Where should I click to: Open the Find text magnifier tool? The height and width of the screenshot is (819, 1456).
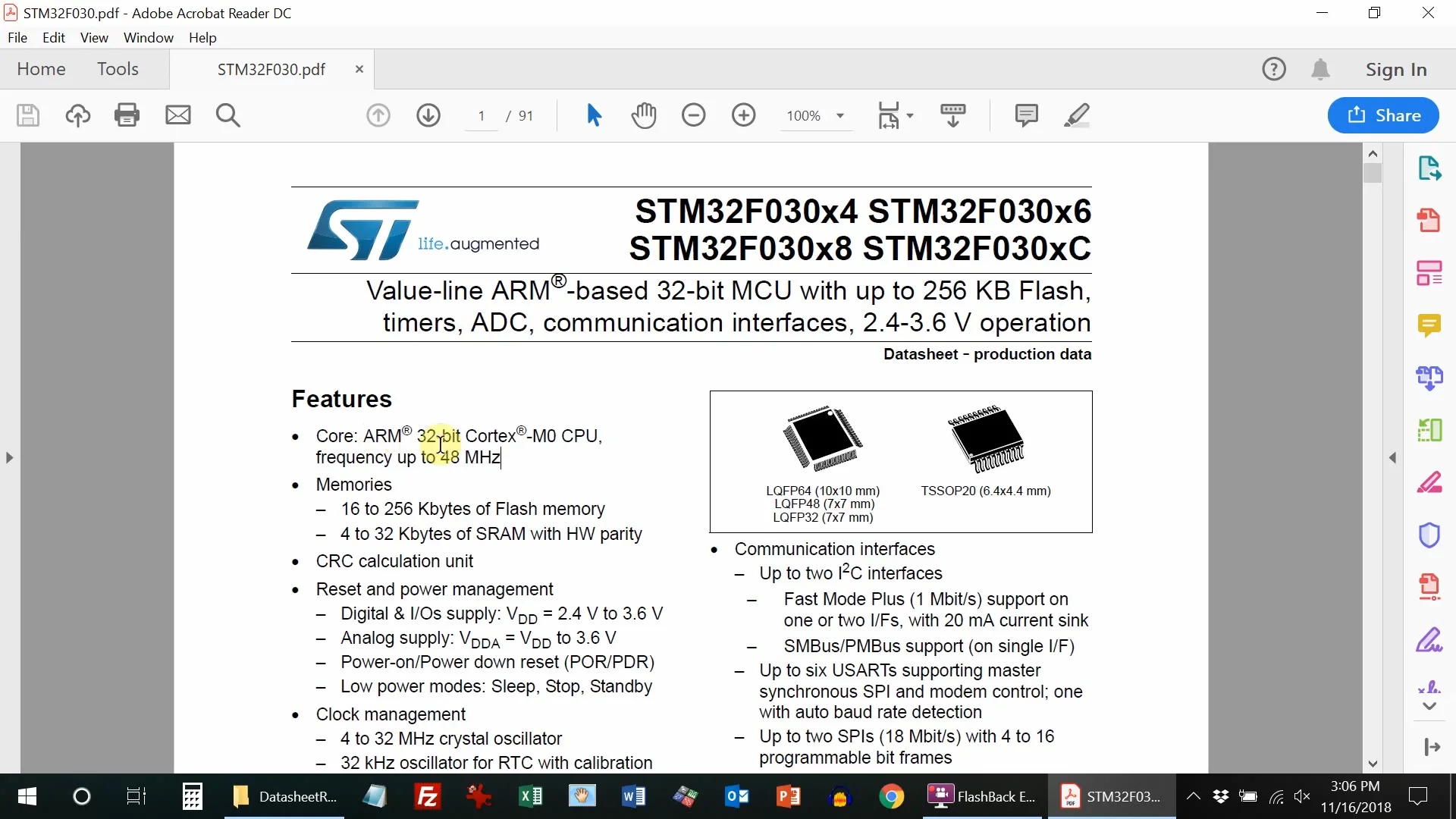pyautogui.click(x=227, y=115)
